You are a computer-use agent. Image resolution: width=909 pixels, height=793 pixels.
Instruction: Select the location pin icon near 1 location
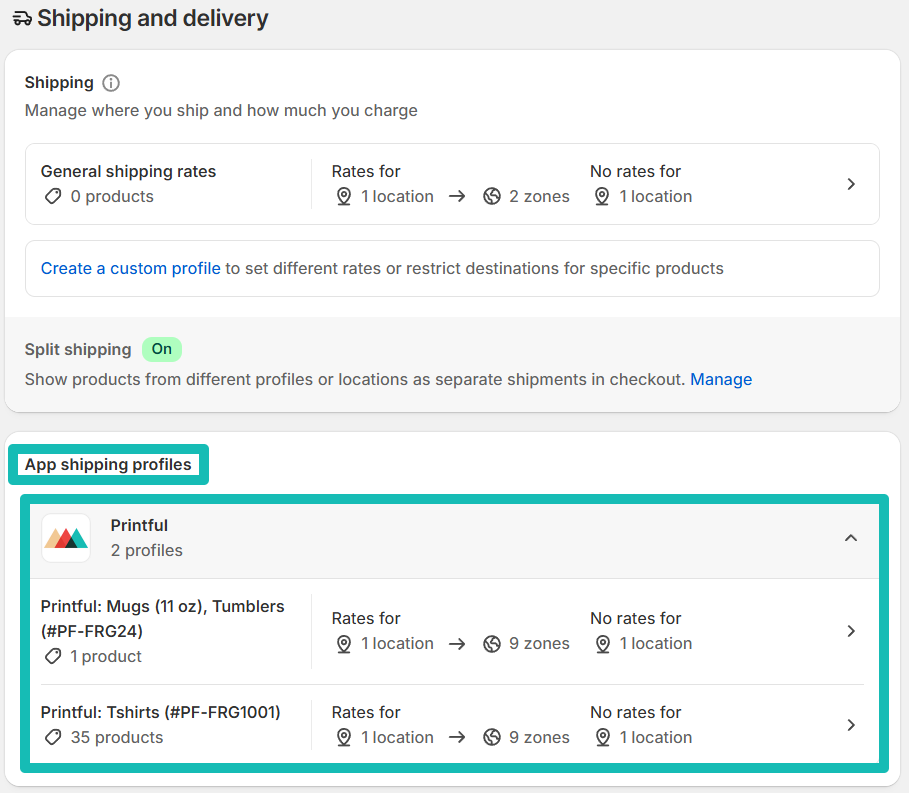coord(344,196)
